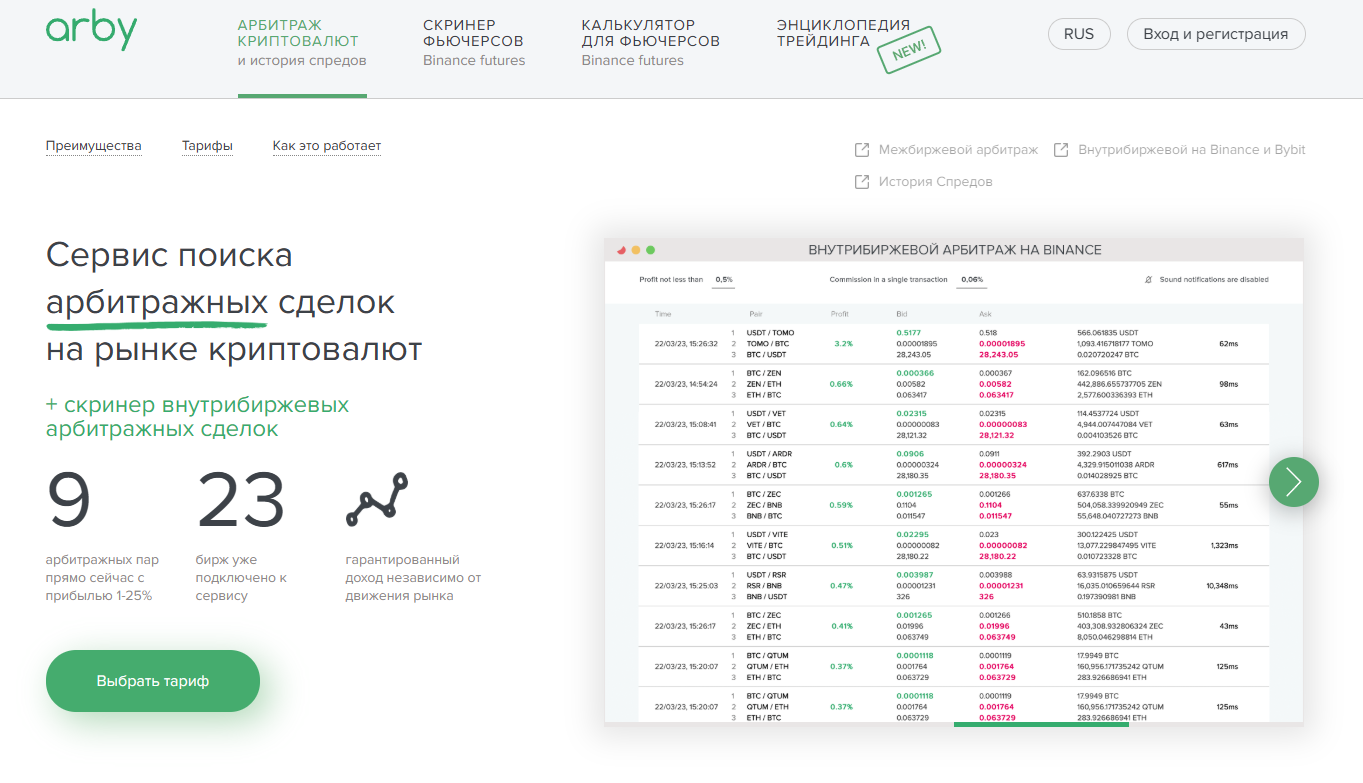Open external link icon for Внутрибиржевой на Binance и Bybit
Screen dimensions: 1363x783
(1061, 150)
